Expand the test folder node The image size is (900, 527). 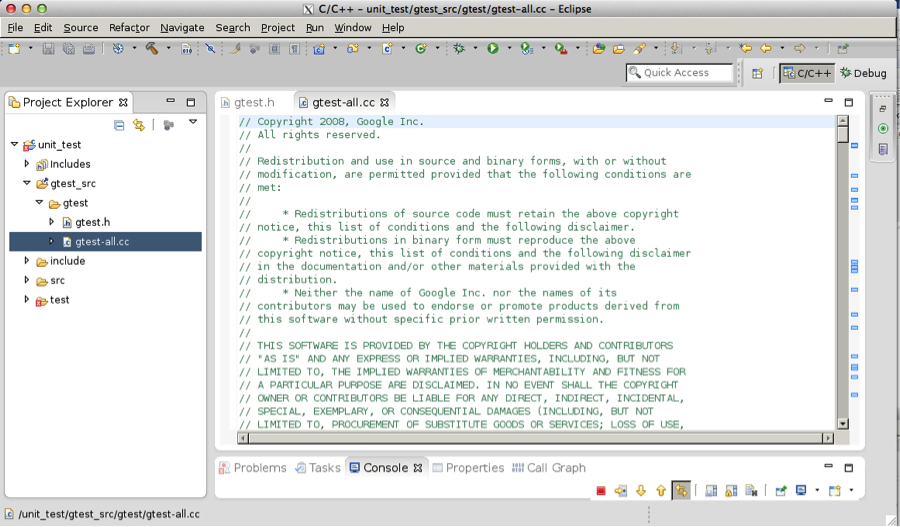coord(26,299)
